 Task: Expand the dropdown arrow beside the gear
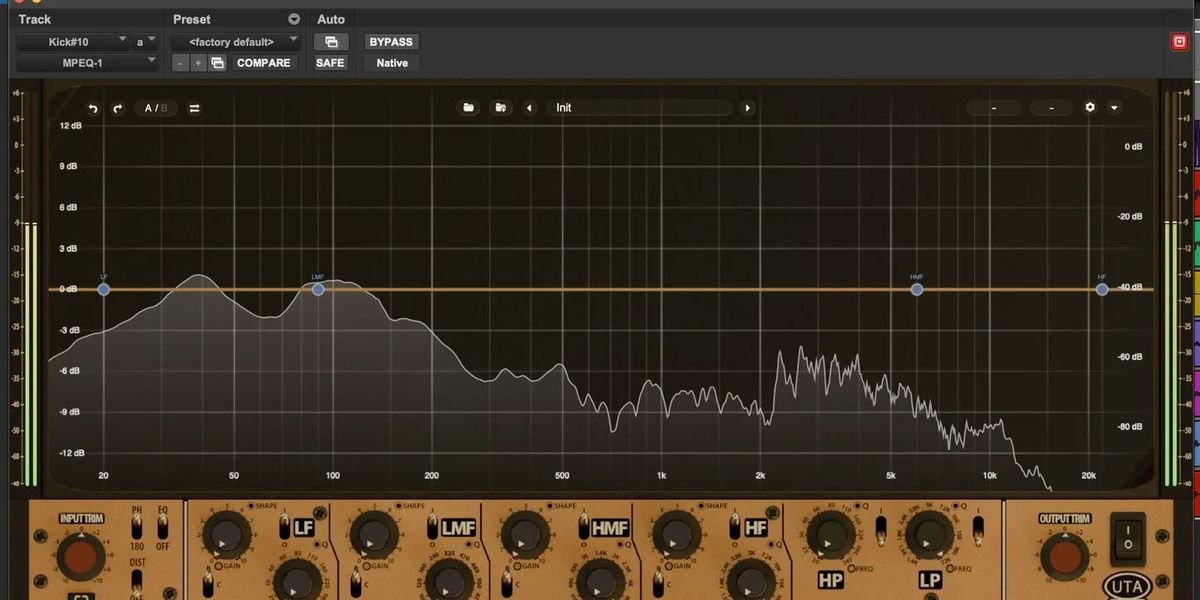(x=1114, y=108)
